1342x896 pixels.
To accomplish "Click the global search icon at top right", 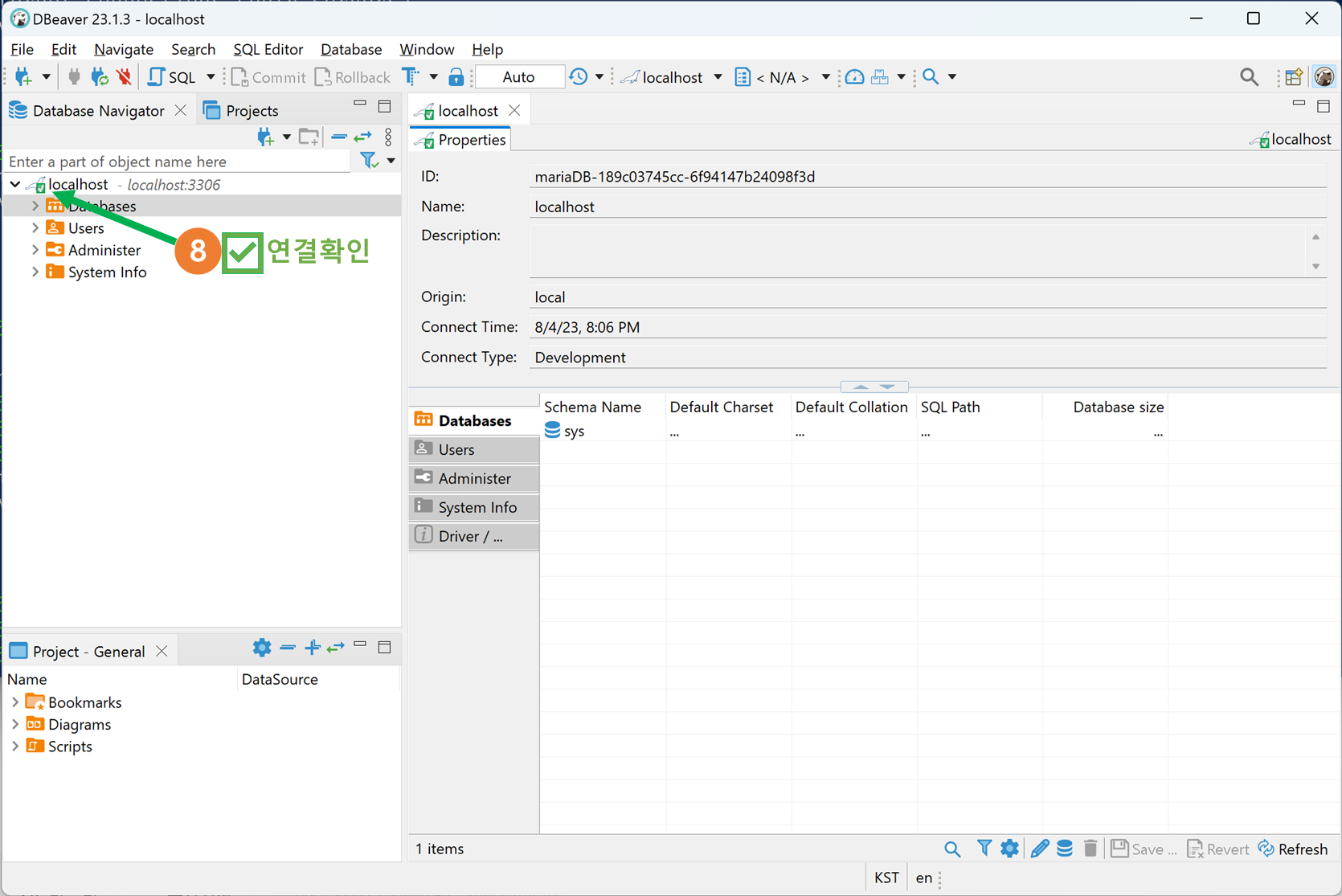I will pyautogui.click(x=1249, y=77).
